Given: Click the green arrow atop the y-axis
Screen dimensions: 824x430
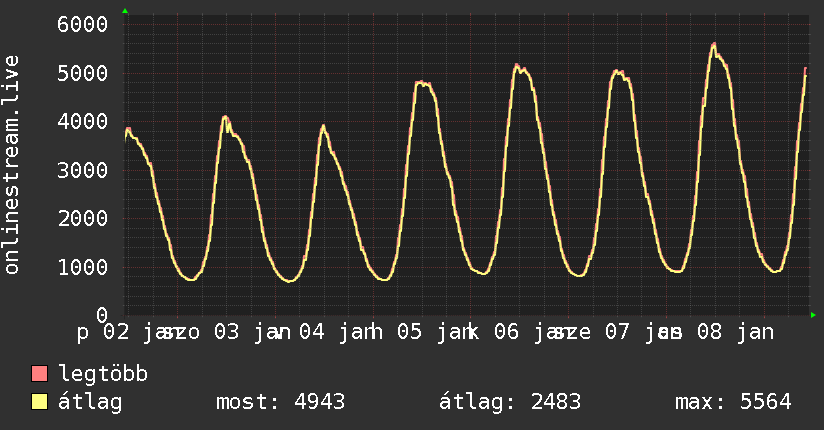Looking at the screenshot, I should pos(125,11).
